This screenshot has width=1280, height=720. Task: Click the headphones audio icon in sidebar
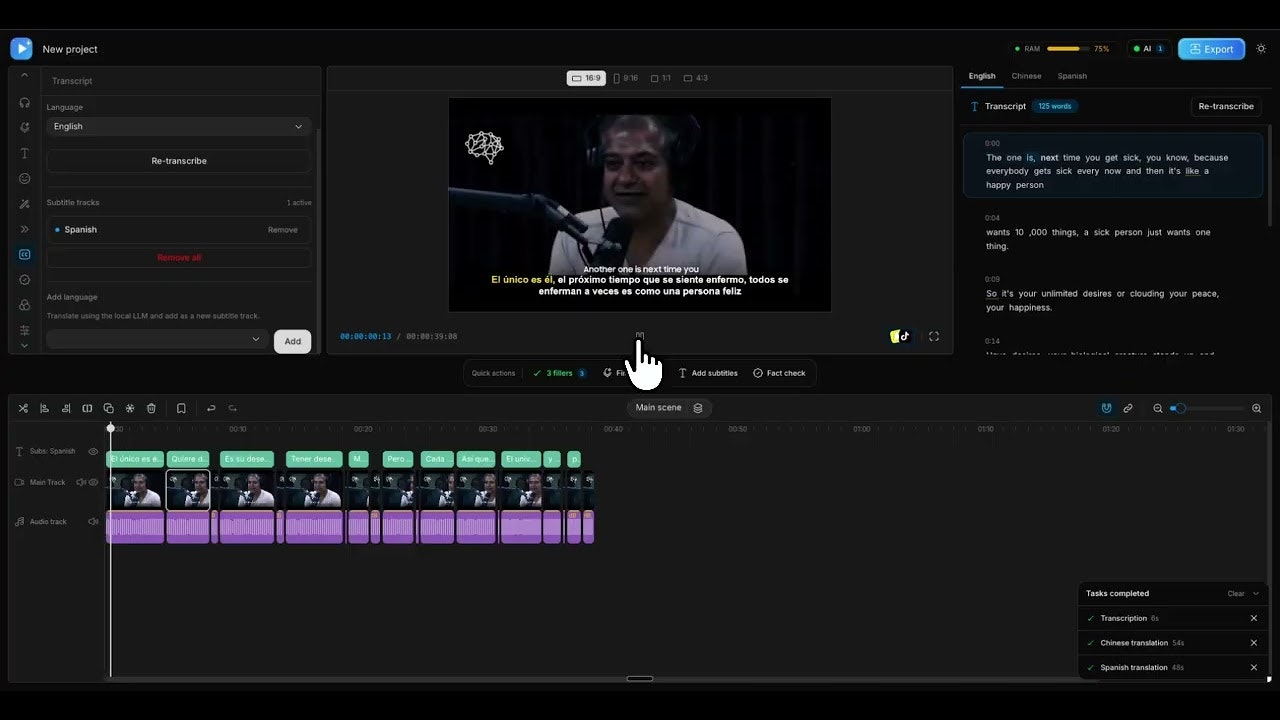24,102
